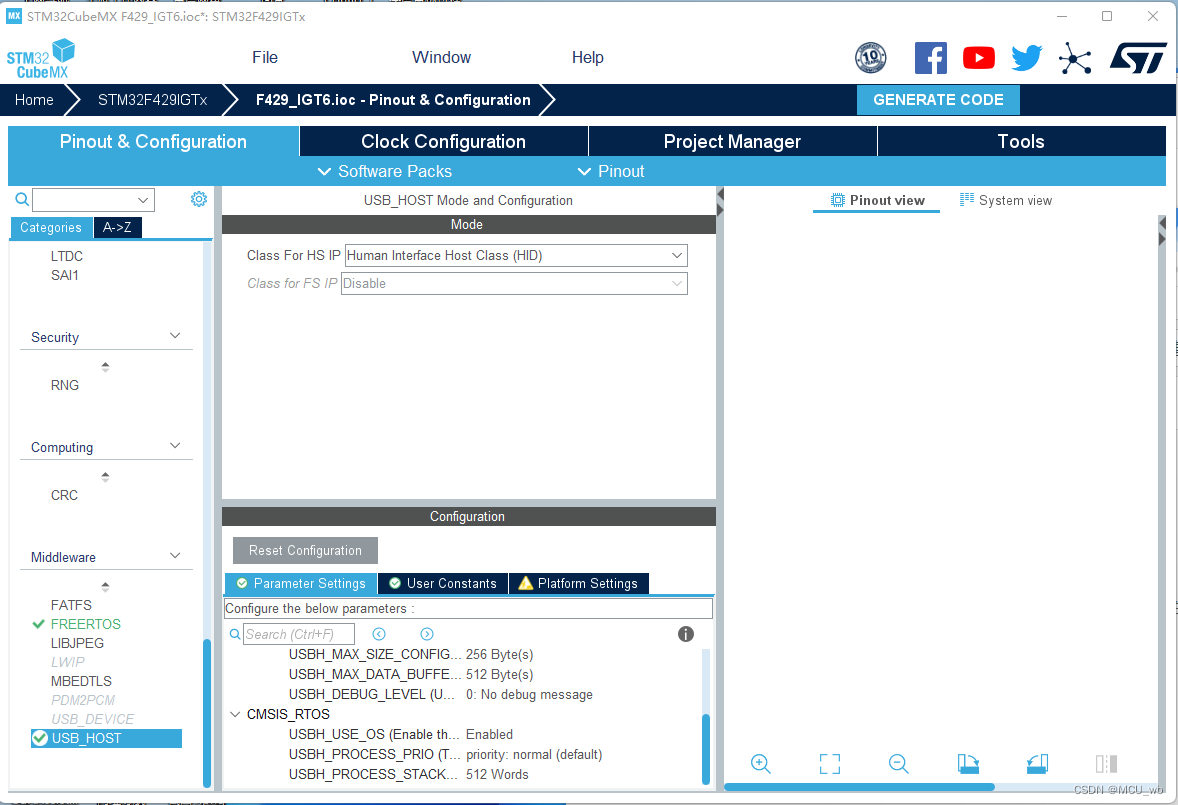
Task: Switch to A->Z listing tab
Action: [x=117, y=228]
